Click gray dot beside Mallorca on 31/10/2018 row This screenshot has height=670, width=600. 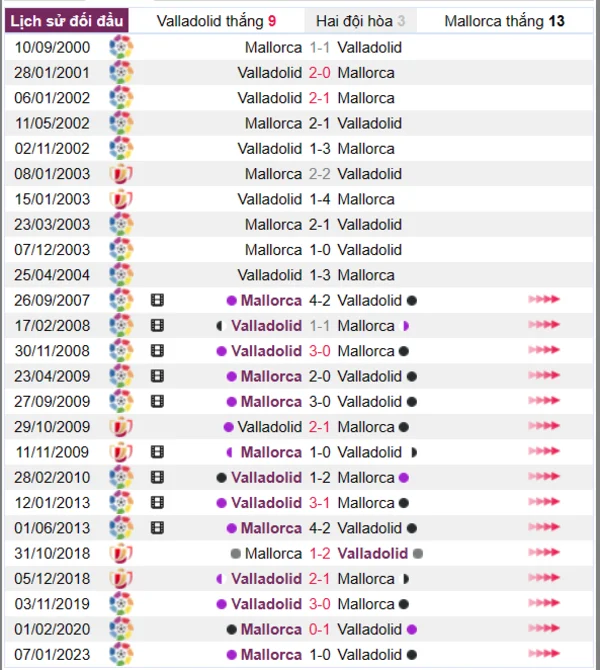pyautogui.click(x=235, y=554)
